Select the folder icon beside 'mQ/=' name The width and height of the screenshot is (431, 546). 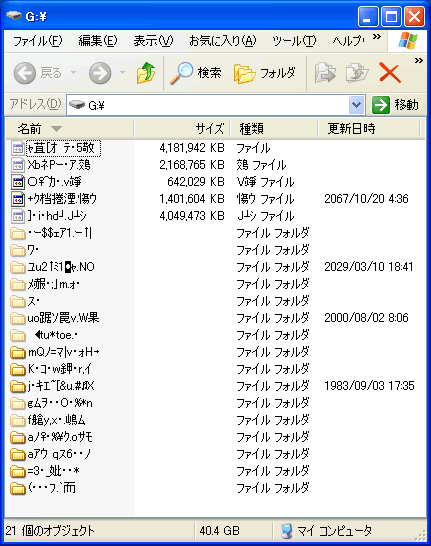click(x=17, y=352)
